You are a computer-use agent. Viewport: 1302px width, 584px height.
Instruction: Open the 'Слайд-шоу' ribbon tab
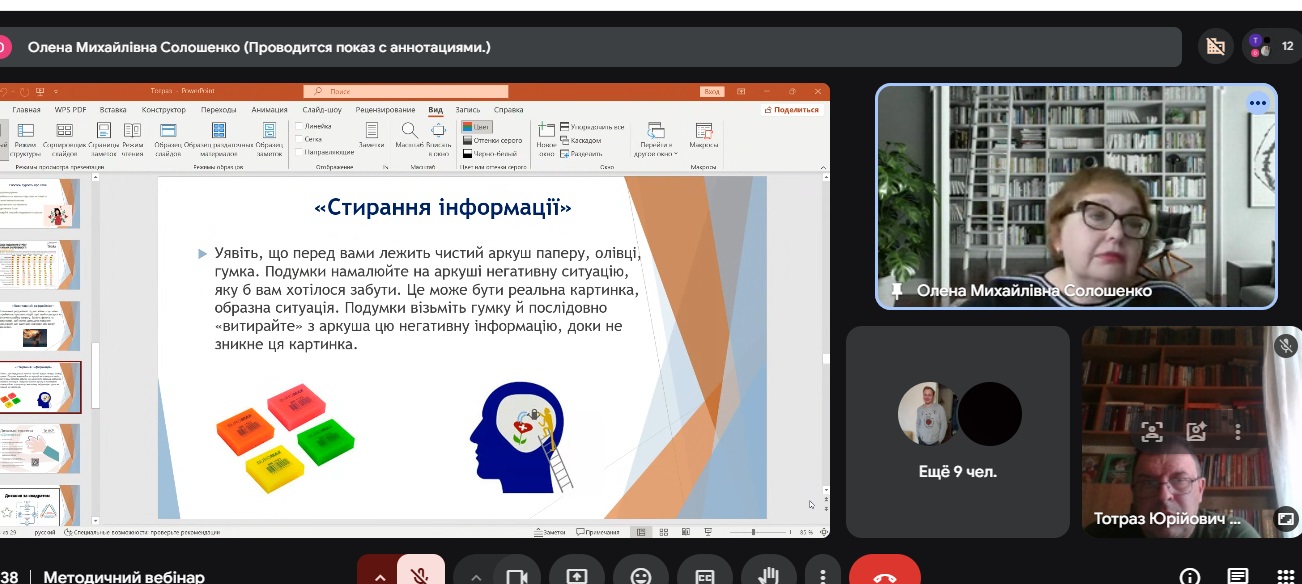(x=322, y=110)
